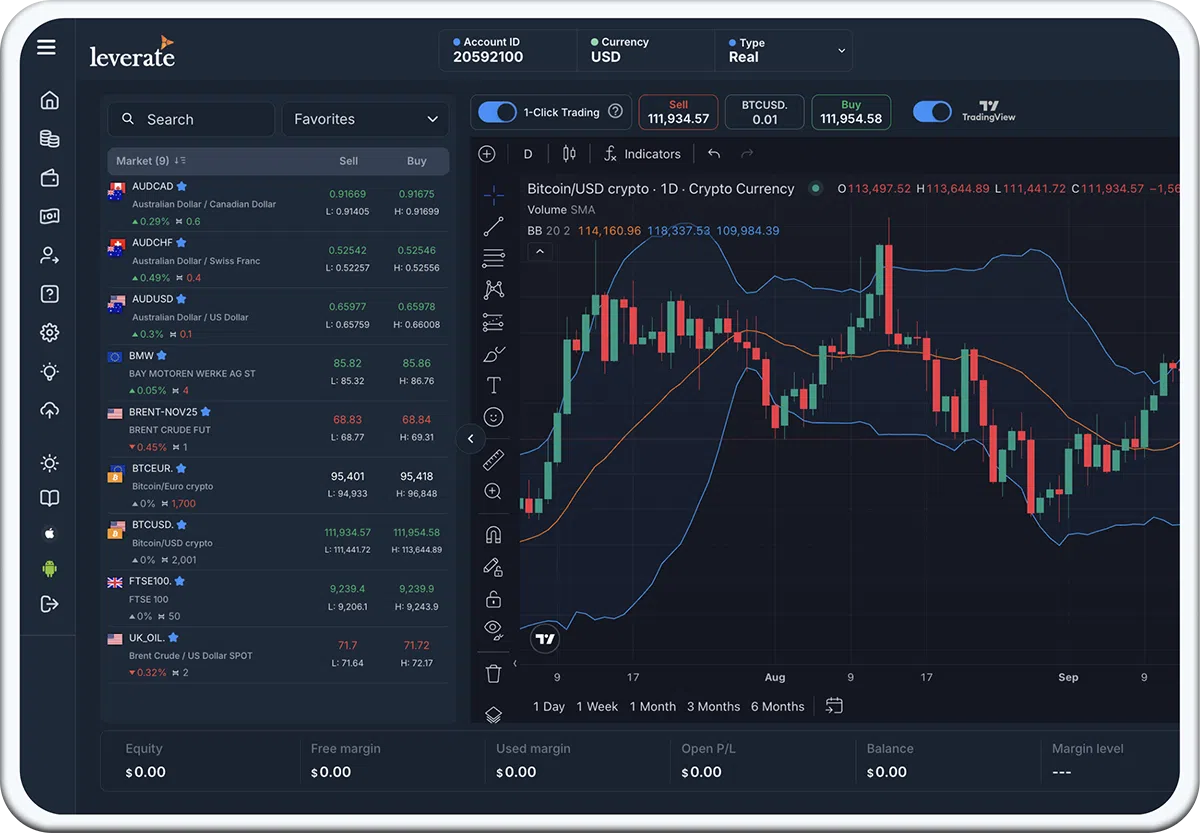Click the undo arrow in chart toolbar
Viewport: 1200px width, 833px height.
click(713, 154)
